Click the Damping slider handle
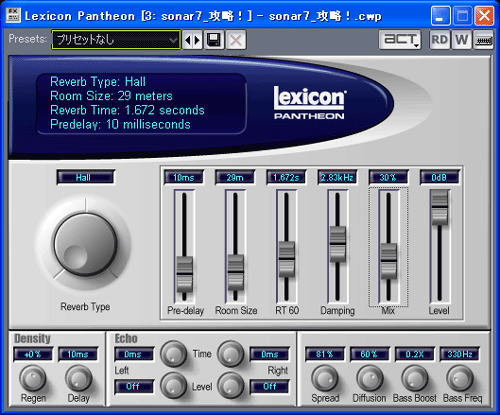This screenshot has width=500, height=415. [338, 244]
